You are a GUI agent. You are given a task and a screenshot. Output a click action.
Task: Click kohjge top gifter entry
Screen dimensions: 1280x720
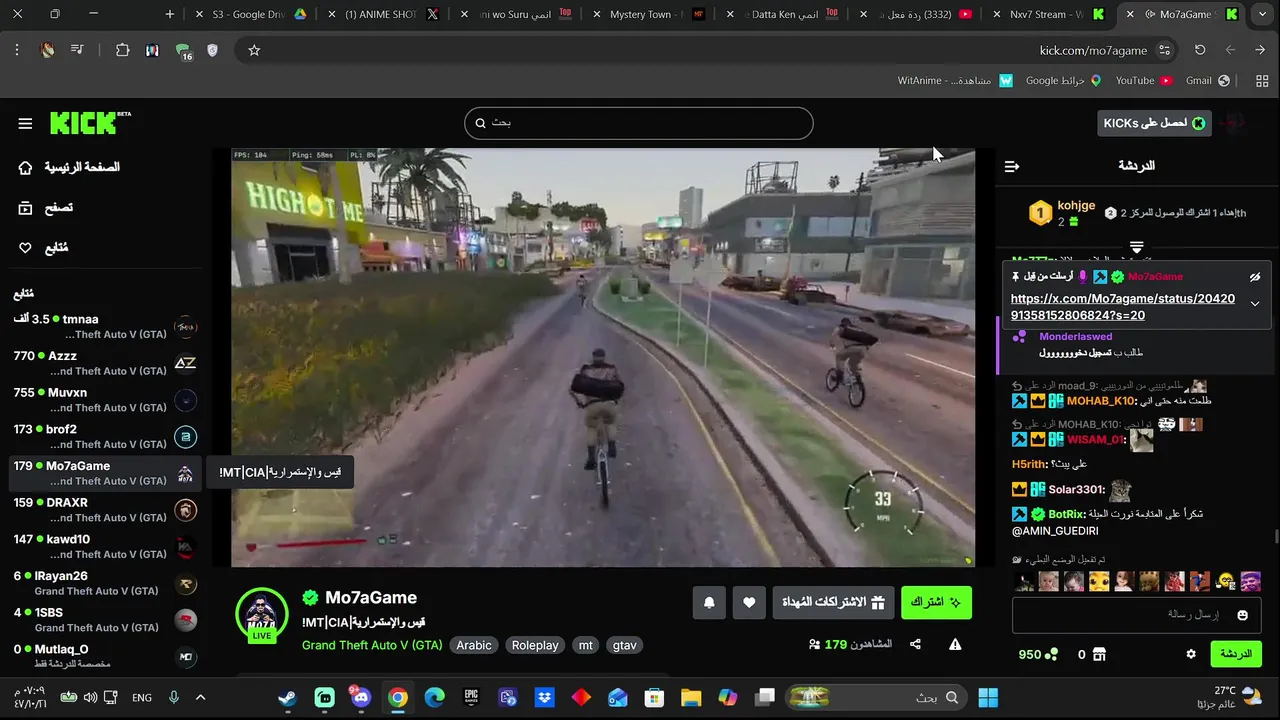[1062, 213]
